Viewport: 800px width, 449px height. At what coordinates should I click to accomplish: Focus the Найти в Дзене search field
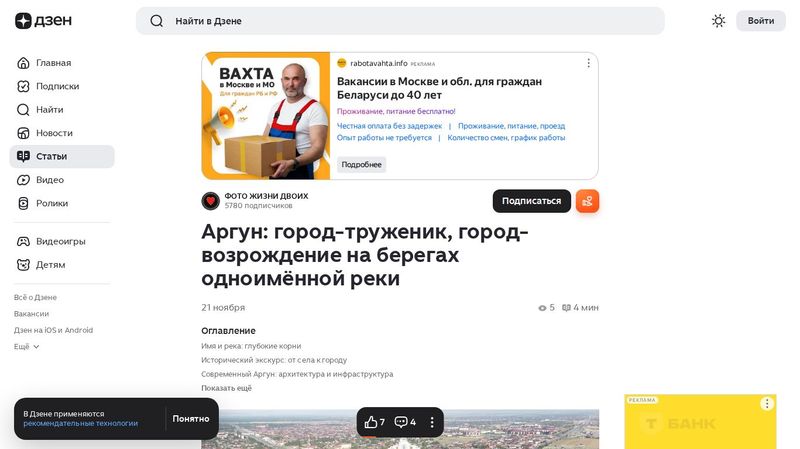point(400,21)
